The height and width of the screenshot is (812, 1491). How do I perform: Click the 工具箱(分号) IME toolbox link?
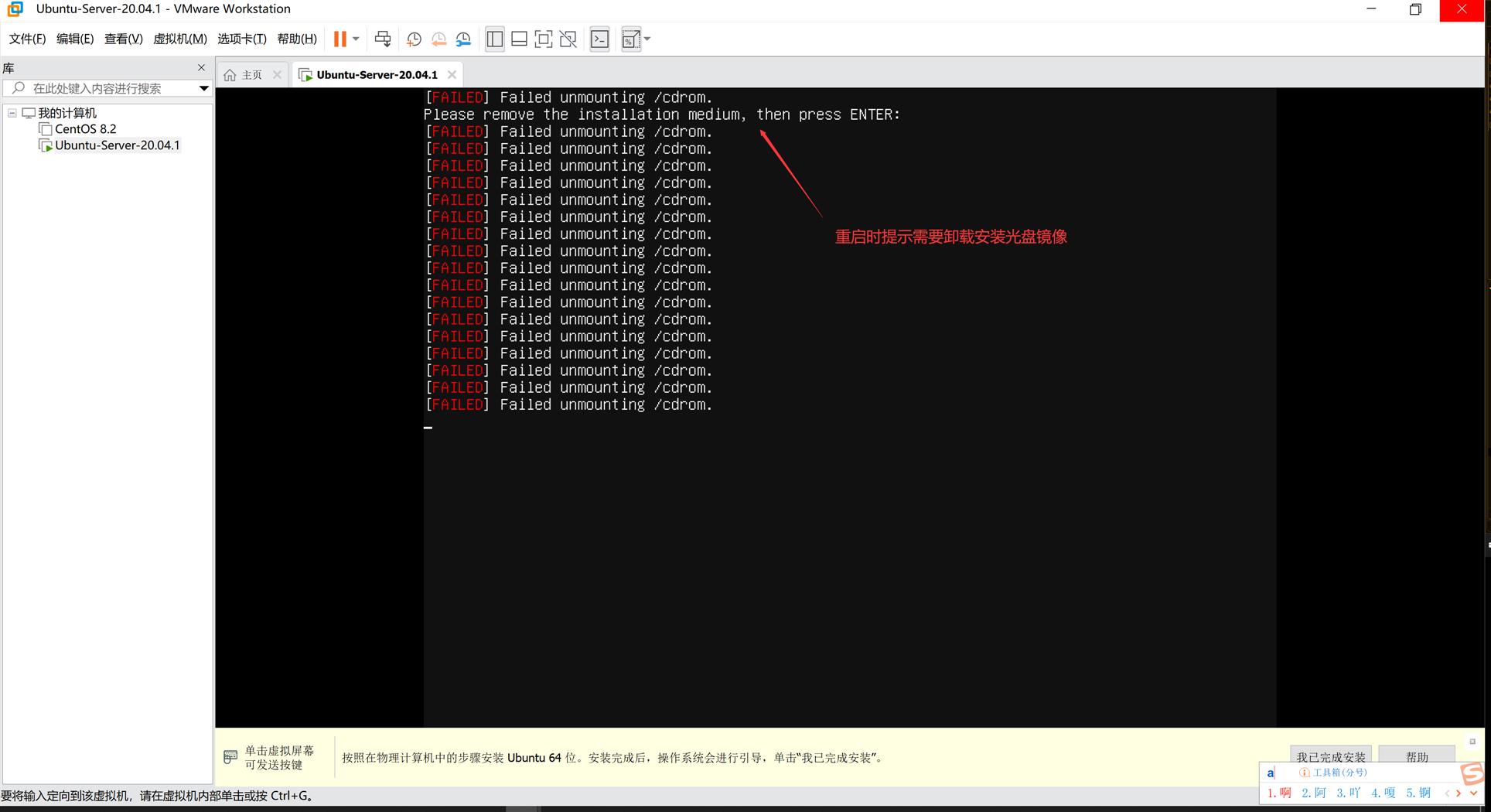(x=1333, y=772)
